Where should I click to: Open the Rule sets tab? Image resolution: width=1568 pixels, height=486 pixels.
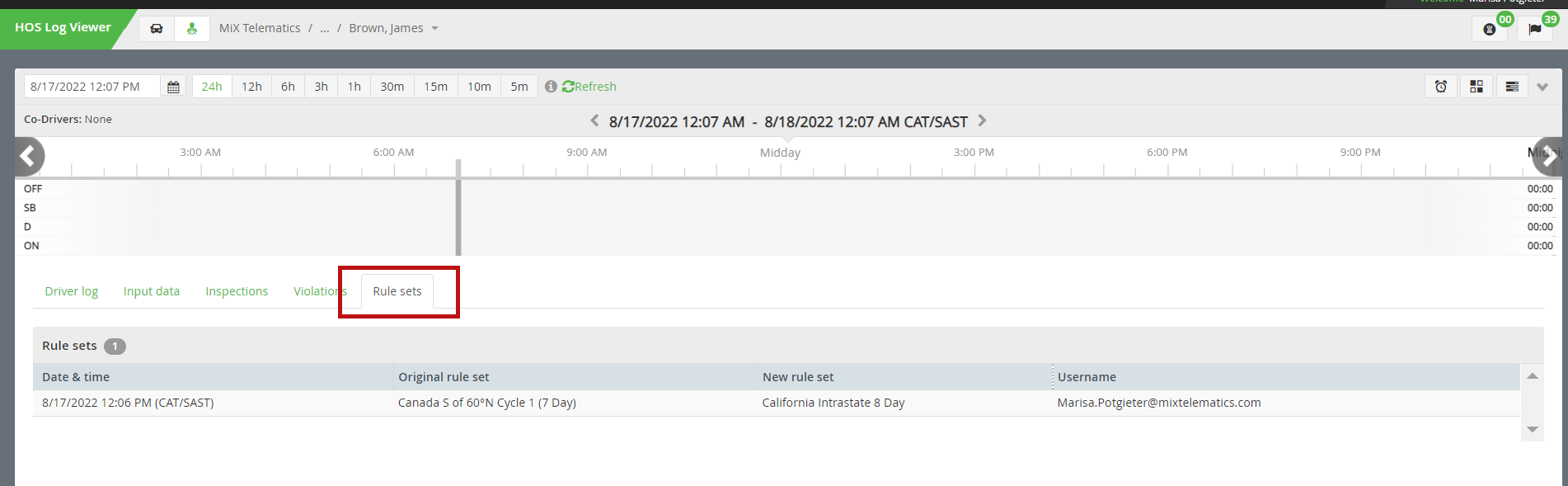coord(397,291)
